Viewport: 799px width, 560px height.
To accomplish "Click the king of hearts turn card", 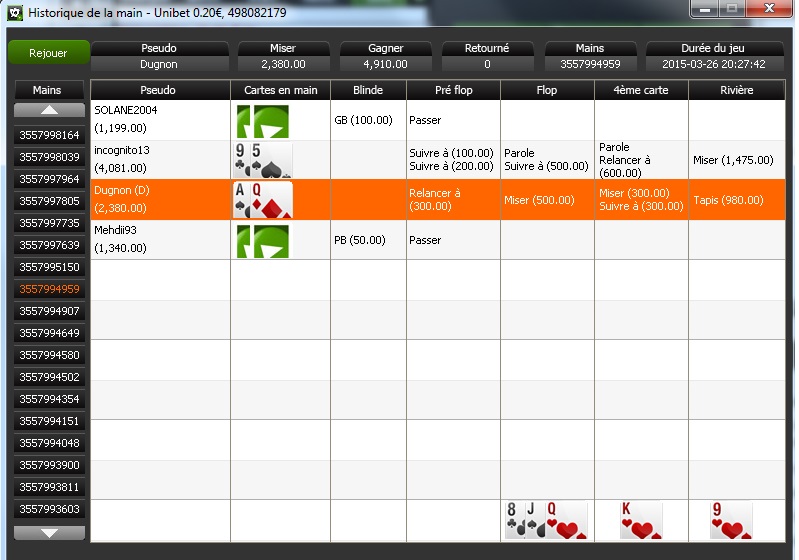I will pos(641,520).
